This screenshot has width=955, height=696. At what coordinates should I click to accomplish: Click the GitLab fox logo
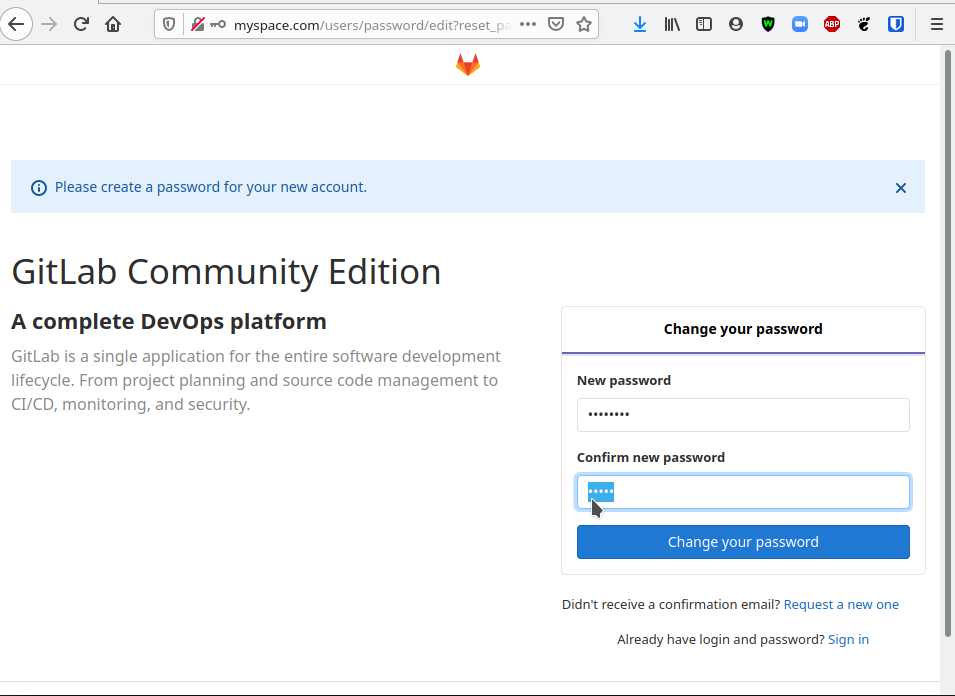point(468,65)
